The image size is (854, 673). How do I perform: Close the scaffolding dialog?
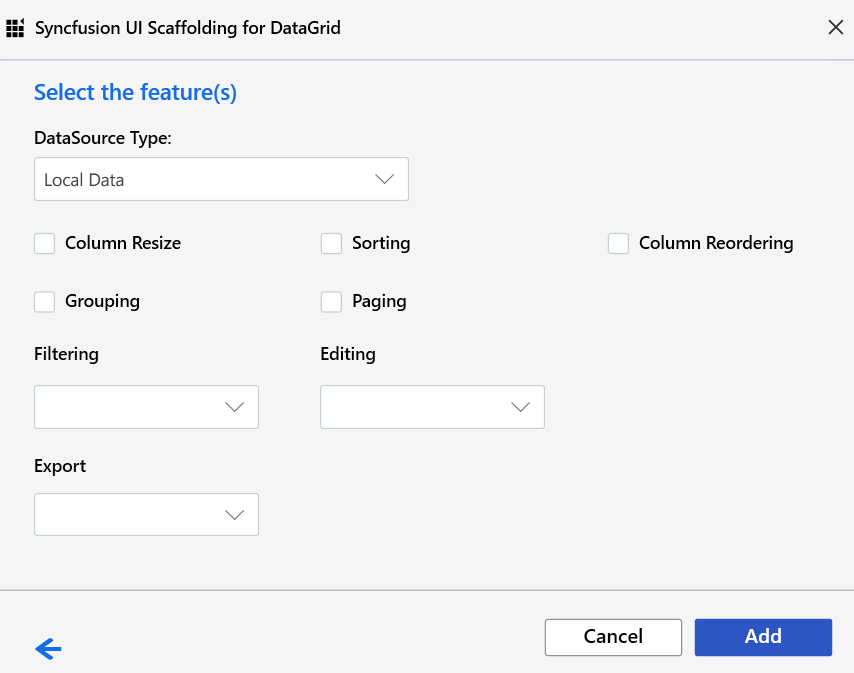836,27
